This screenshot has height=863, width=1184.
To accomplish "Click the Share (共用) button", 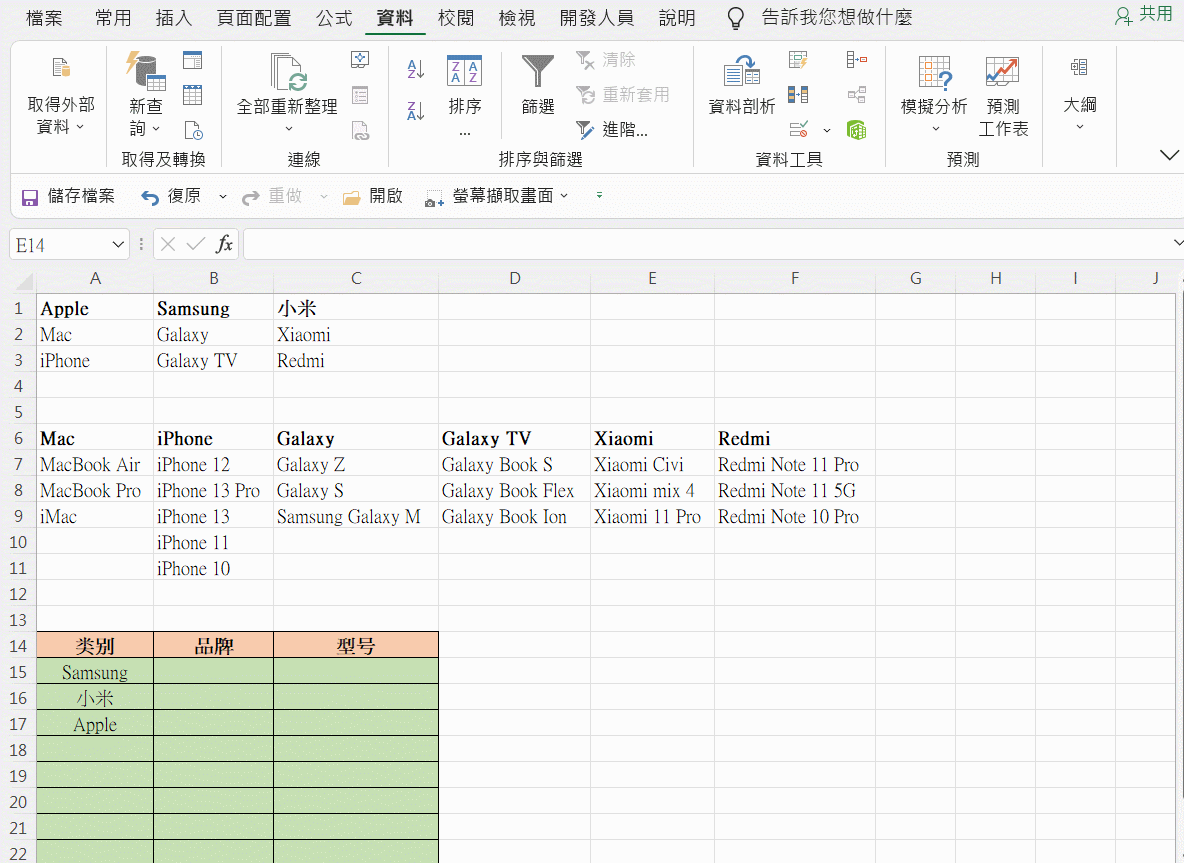I will (x=1144, y=15).
